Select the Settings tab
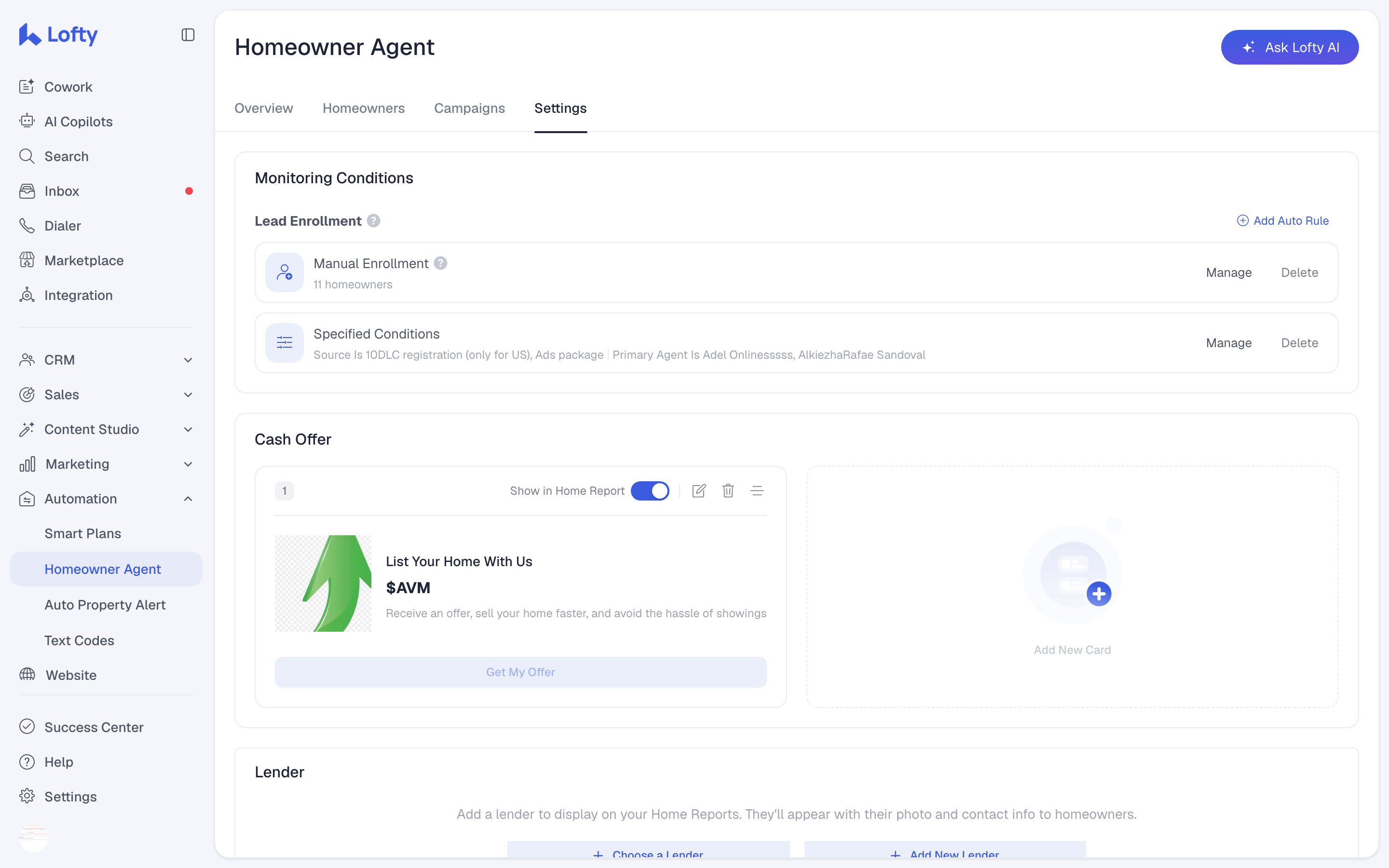 (560, 108)
